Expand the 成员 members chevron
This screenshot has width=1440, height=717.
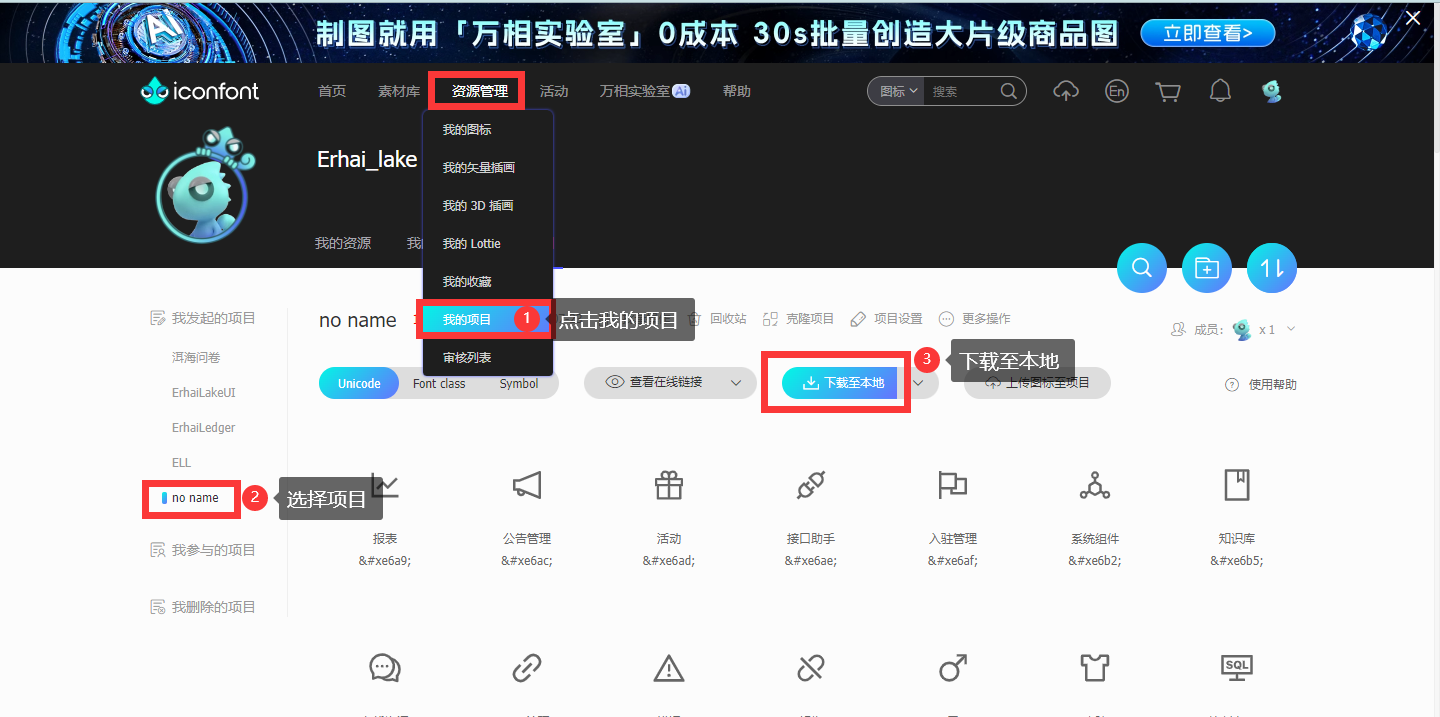(1291, 329)
